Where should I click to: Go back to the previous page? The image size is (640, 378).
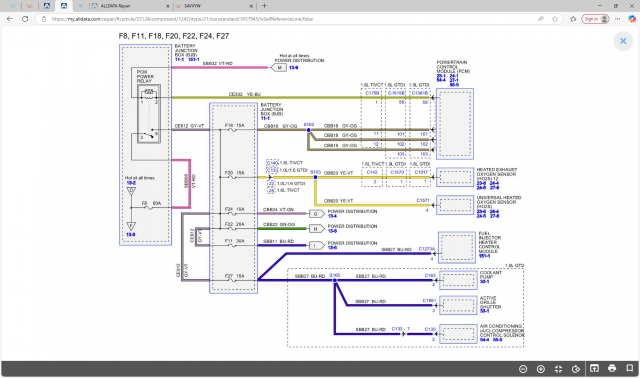coord(10,19)
